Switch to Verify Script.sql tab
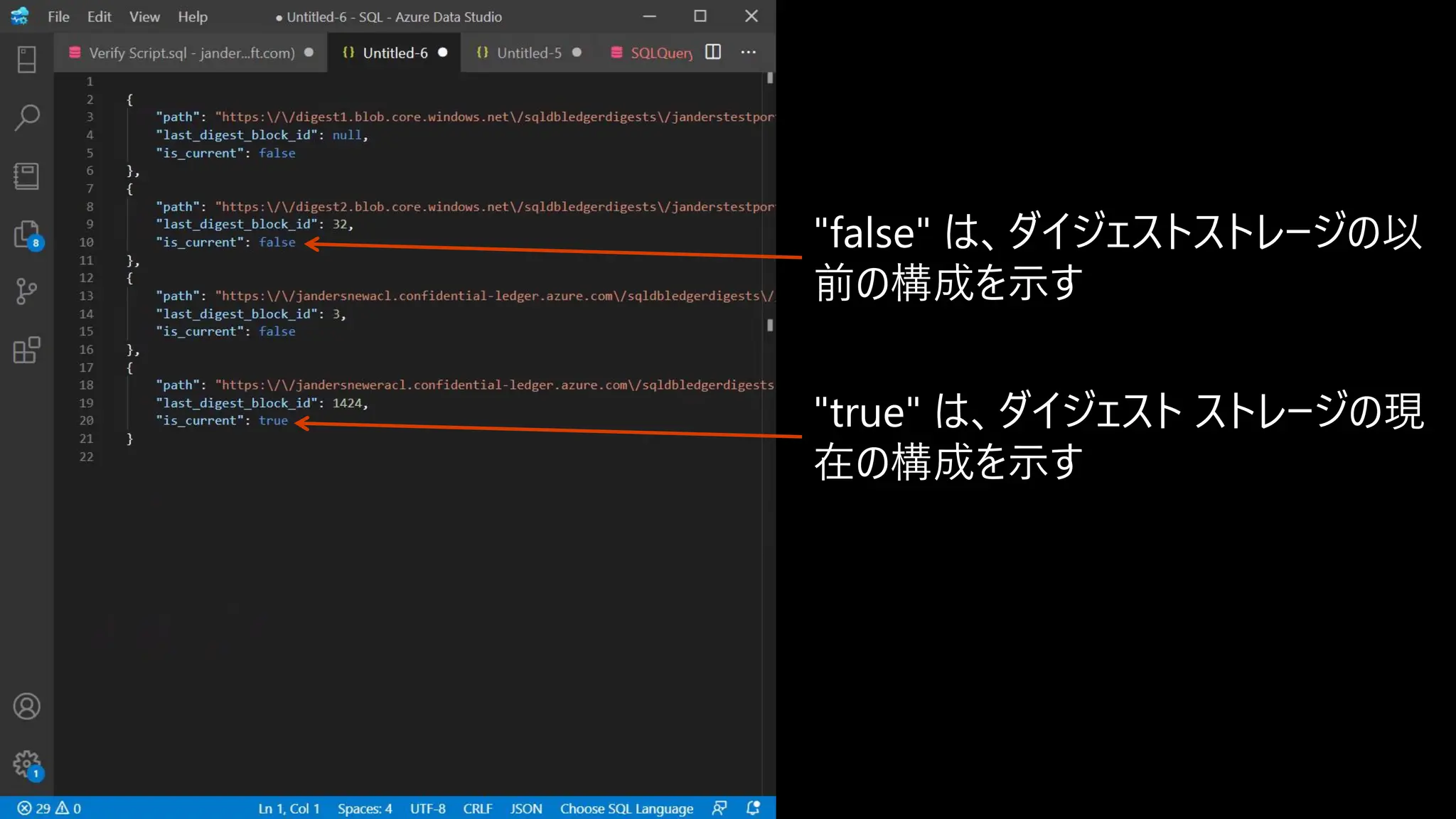Screen dimensions: 1456x819 point(191,53)
